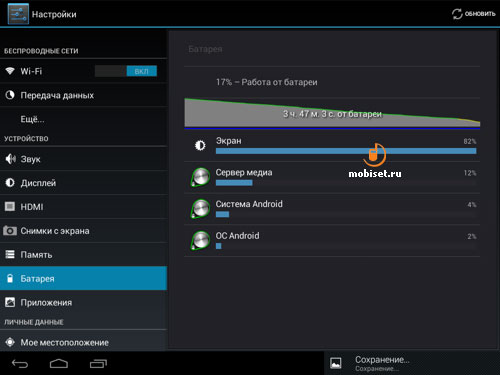Open 'Дисплей' settings
The width and height of the screenshot is (500, 375).
[x=83, y=183]
